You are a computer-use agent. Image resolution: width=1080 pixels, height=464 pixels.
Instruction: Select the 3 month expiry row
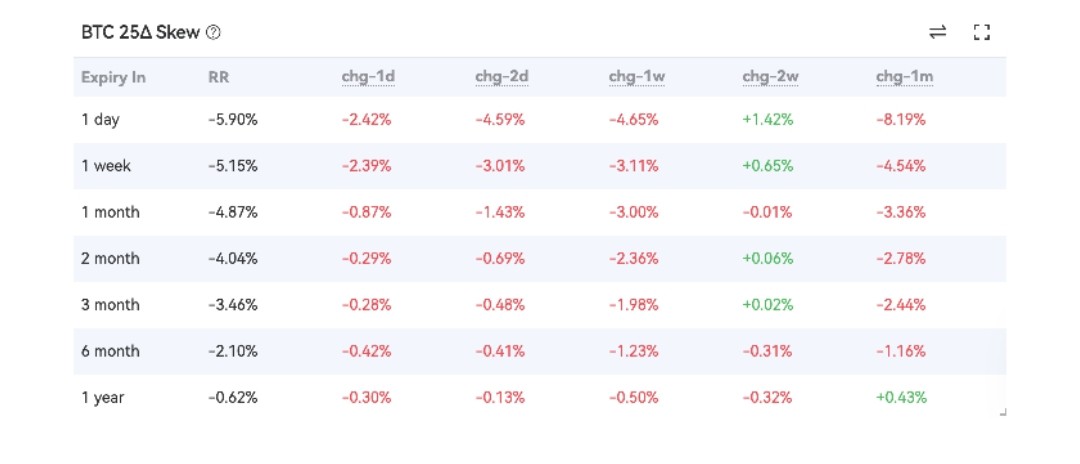point(110,305)
